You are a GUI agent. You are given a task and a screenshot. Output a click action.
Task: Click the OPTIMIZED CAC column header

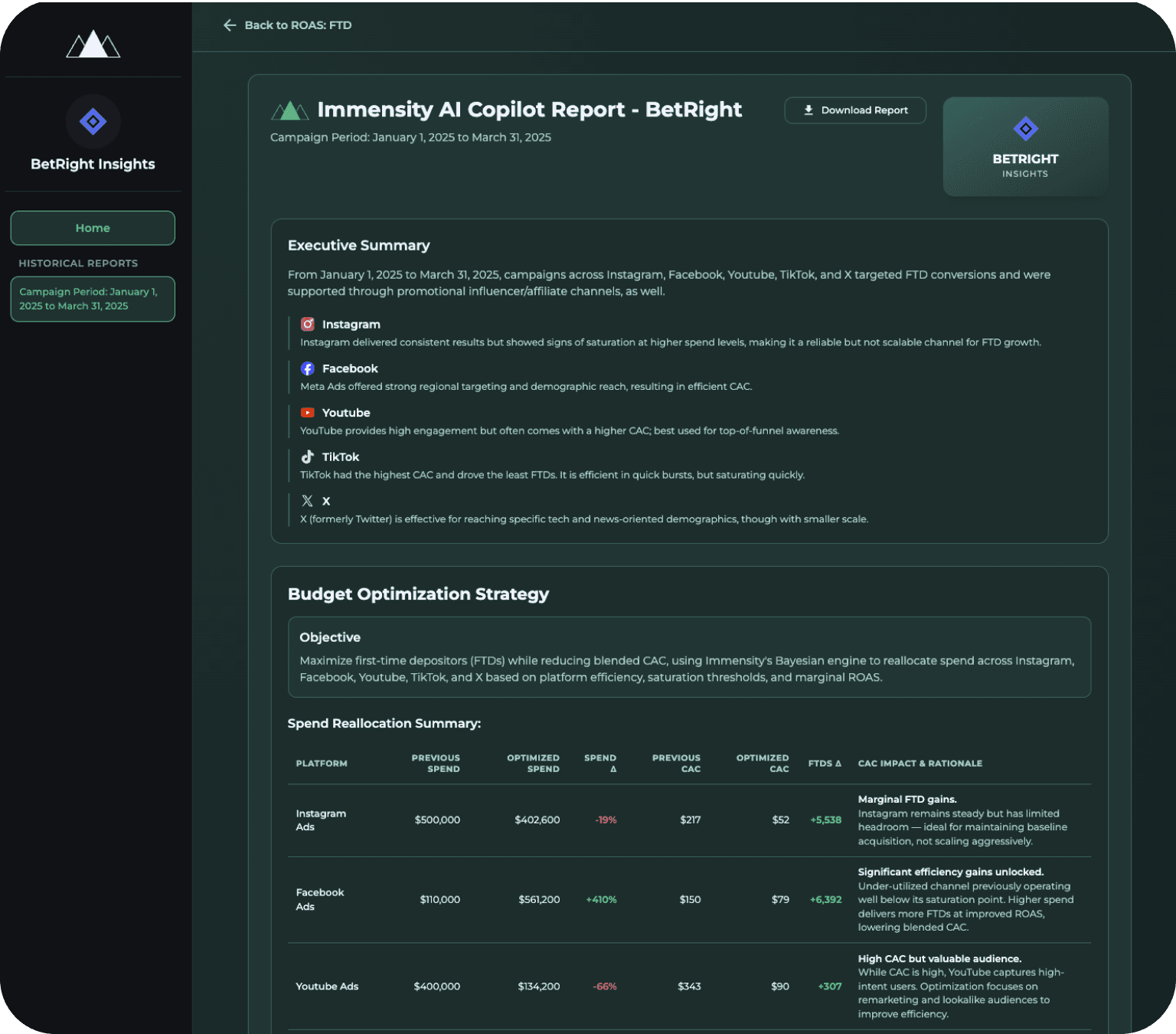[x=763, y=764]
